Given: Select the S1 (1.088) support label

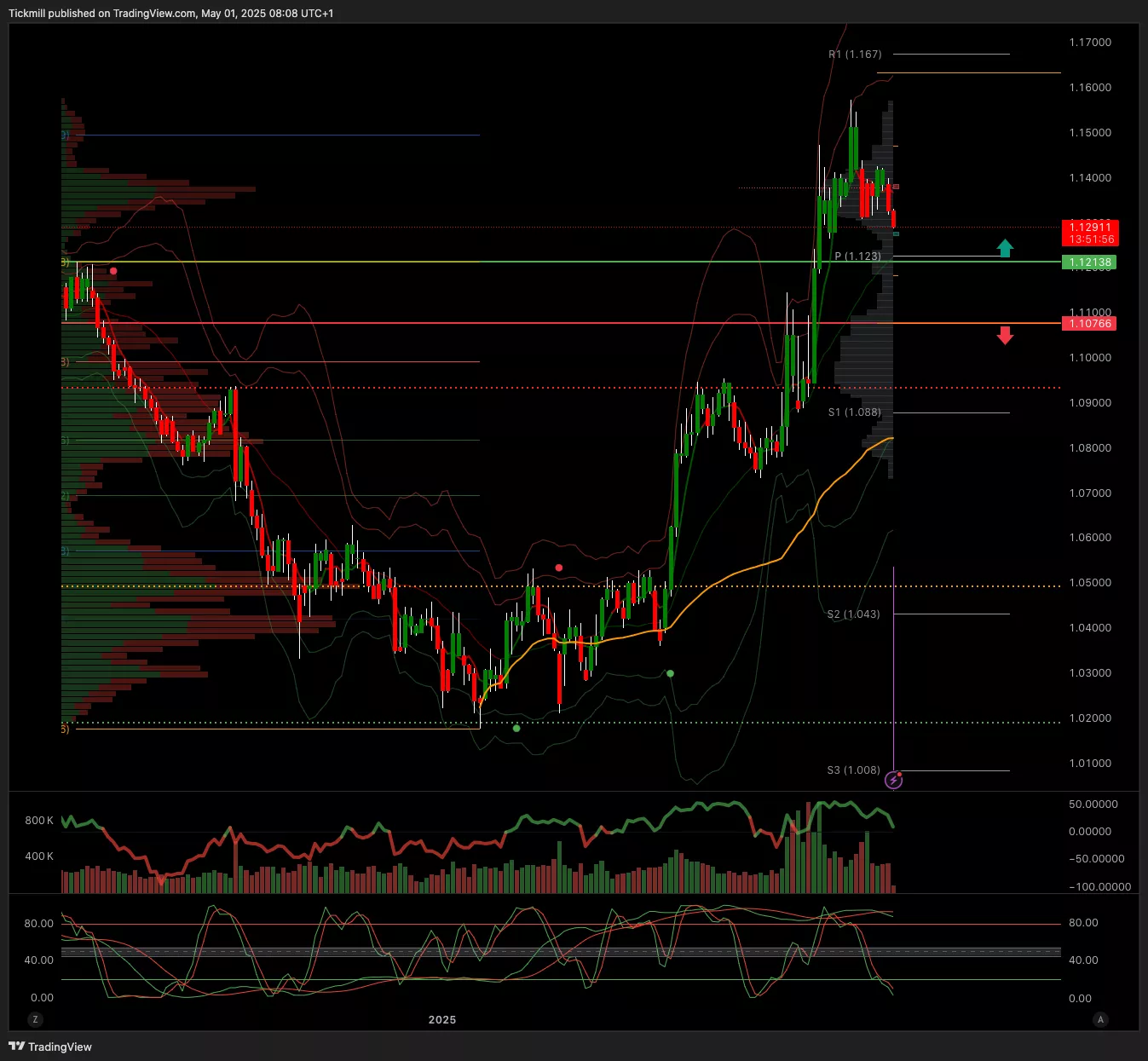Looking at the screenshot, I should 855,412.
